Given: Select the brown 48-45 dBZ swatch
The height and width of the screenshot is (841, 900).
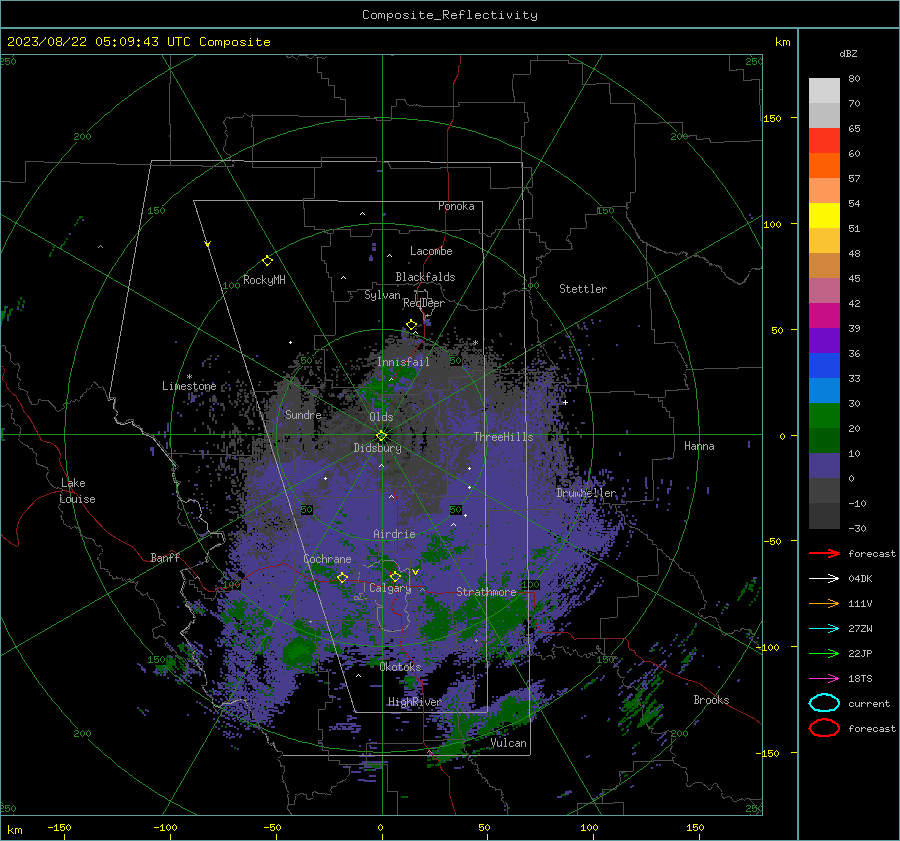Looking at the screenshot, I should point(824,265).
